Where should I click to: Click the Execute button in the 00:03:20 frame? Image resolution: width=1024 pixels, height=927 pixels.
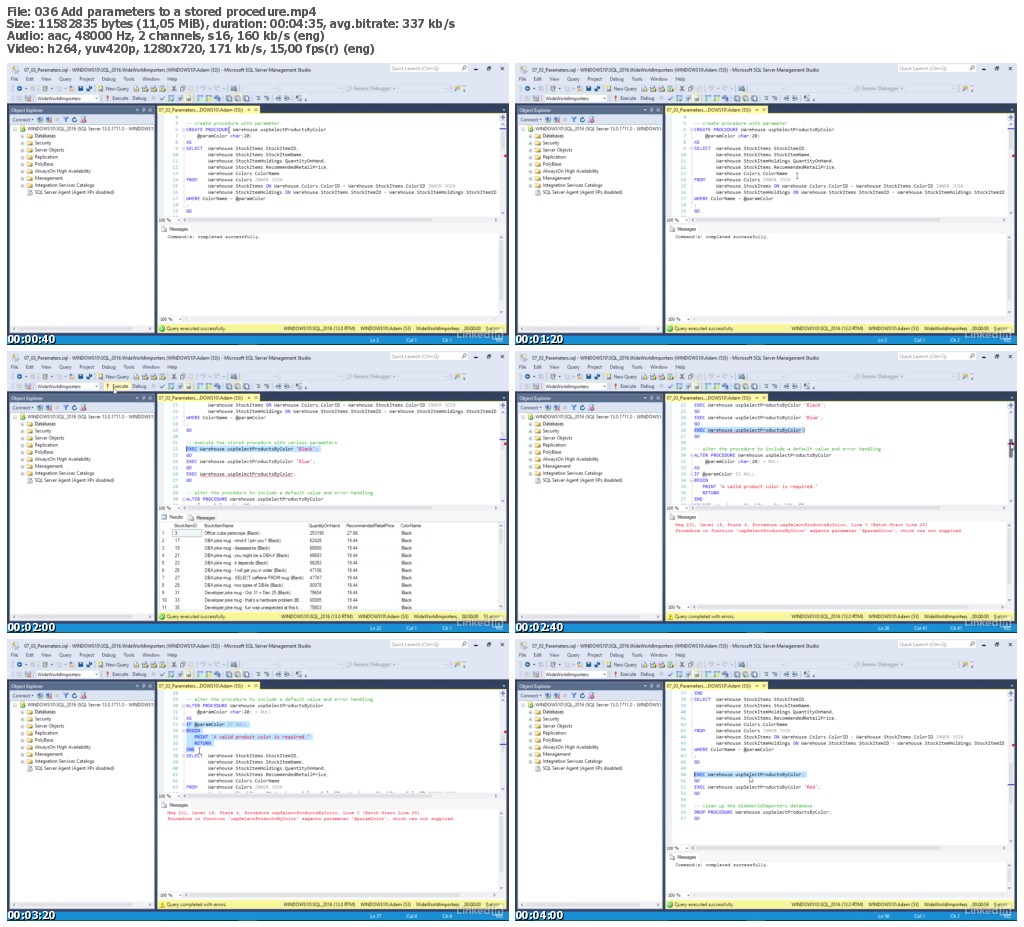point(118,674)
